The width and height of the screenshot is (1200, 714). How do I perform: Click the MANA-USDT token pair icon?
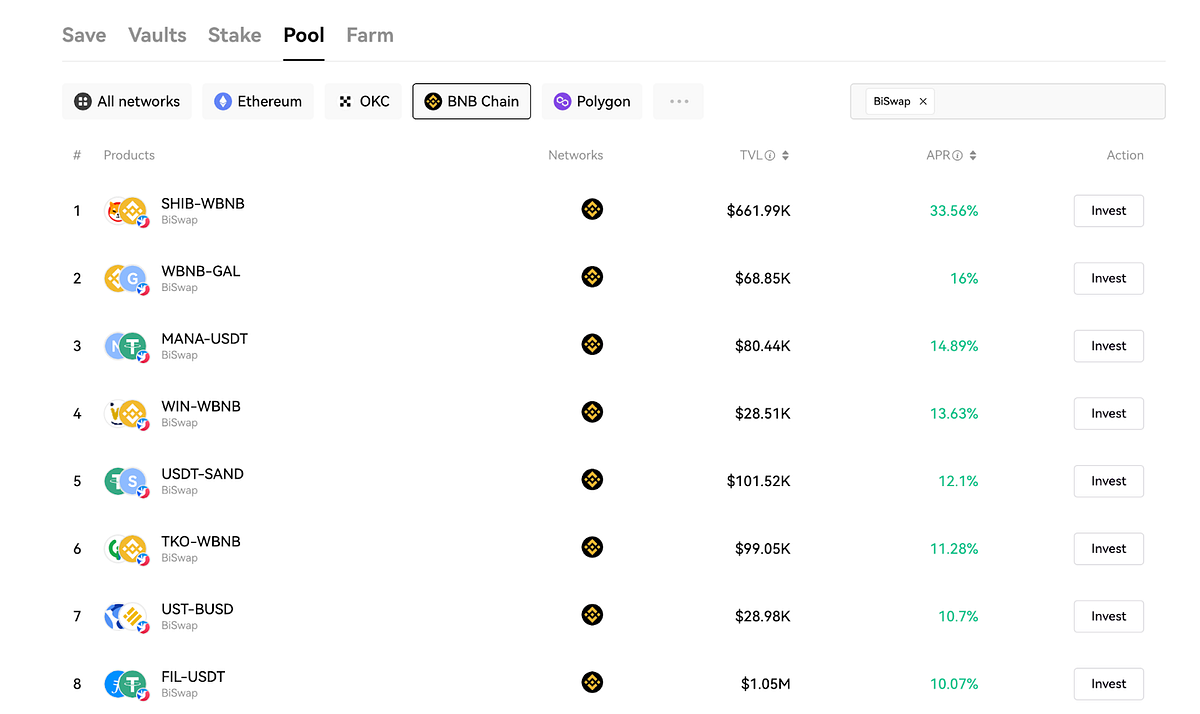pyautogui.click(x=126, y=346)
